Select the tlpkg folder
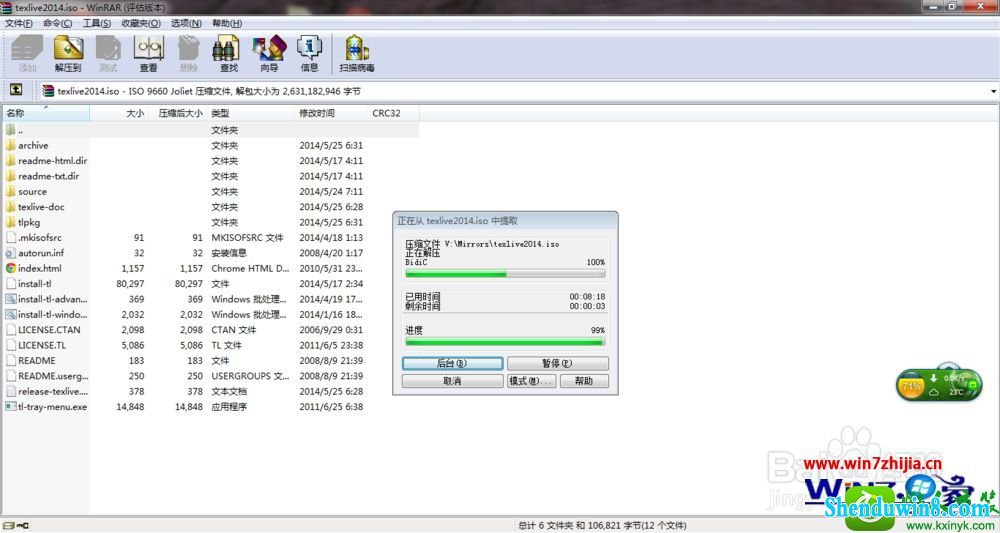Image resolution: width=1000 pixels, height=533 pixels. (x=24, y=222)
